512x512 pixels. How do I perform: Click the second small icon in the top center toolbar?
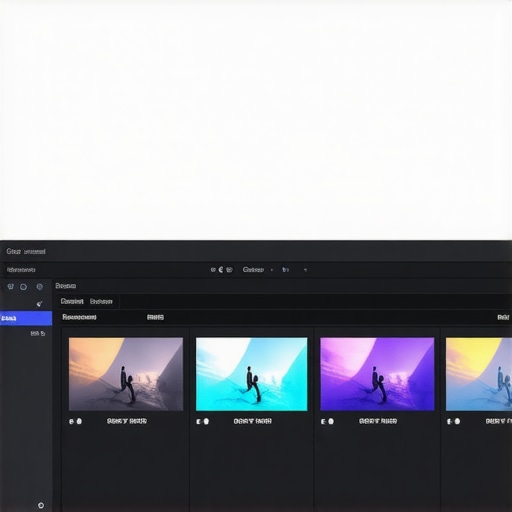click(221, 270)
